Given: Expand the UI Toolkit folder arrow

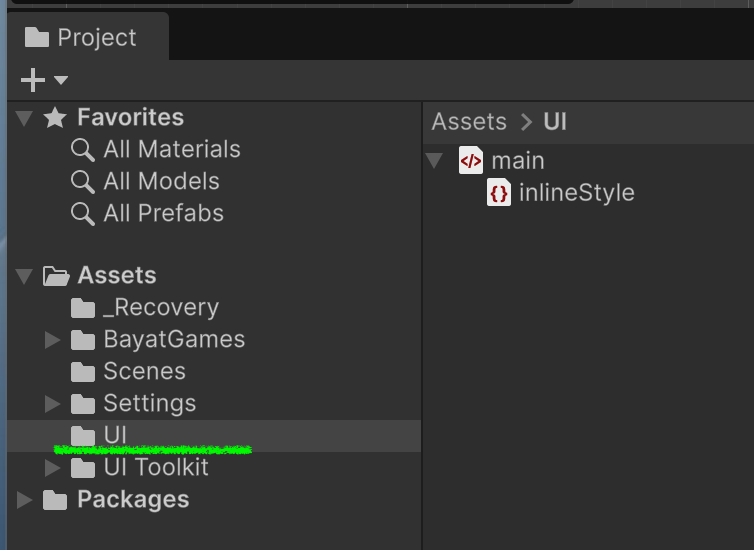Looking at the screenshot, I should click(x=53, y=468).
